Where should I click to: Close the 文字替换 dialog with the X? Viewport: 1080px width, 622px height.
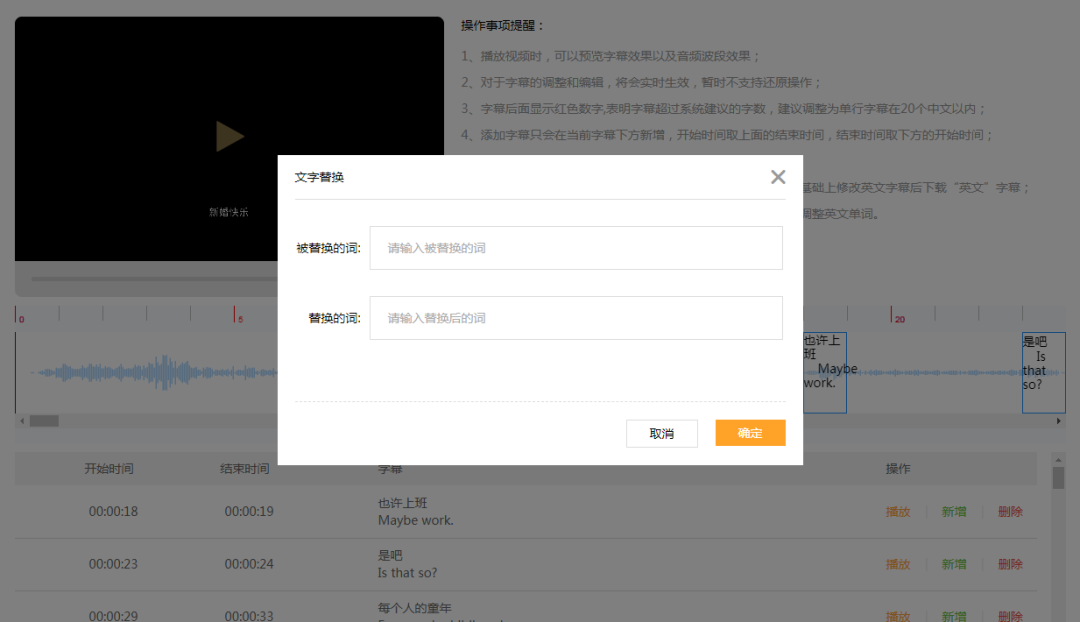click(778, 177)
